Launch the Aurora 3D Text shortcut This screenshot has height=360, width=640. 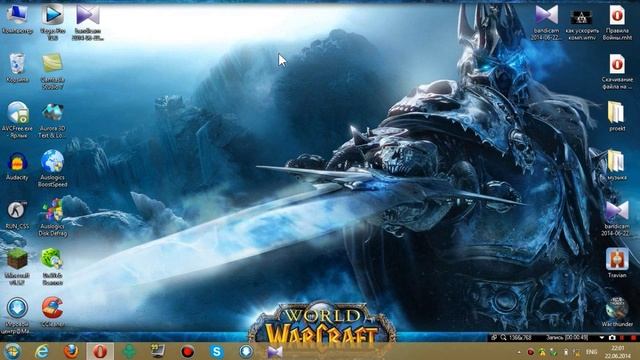click(x=53, y=119)
